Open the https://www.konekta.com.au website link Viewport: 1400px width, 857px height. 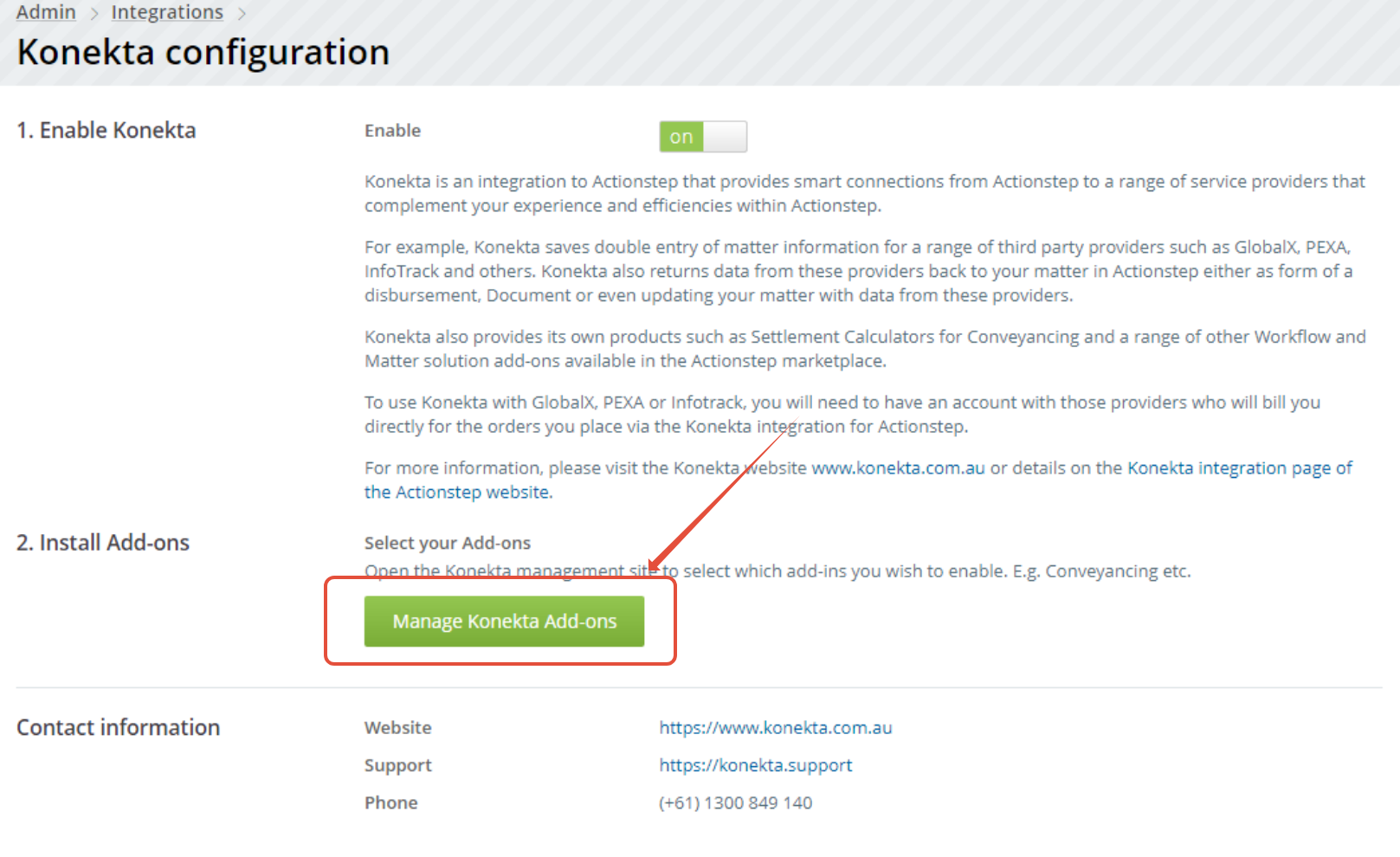pos(776,728)
